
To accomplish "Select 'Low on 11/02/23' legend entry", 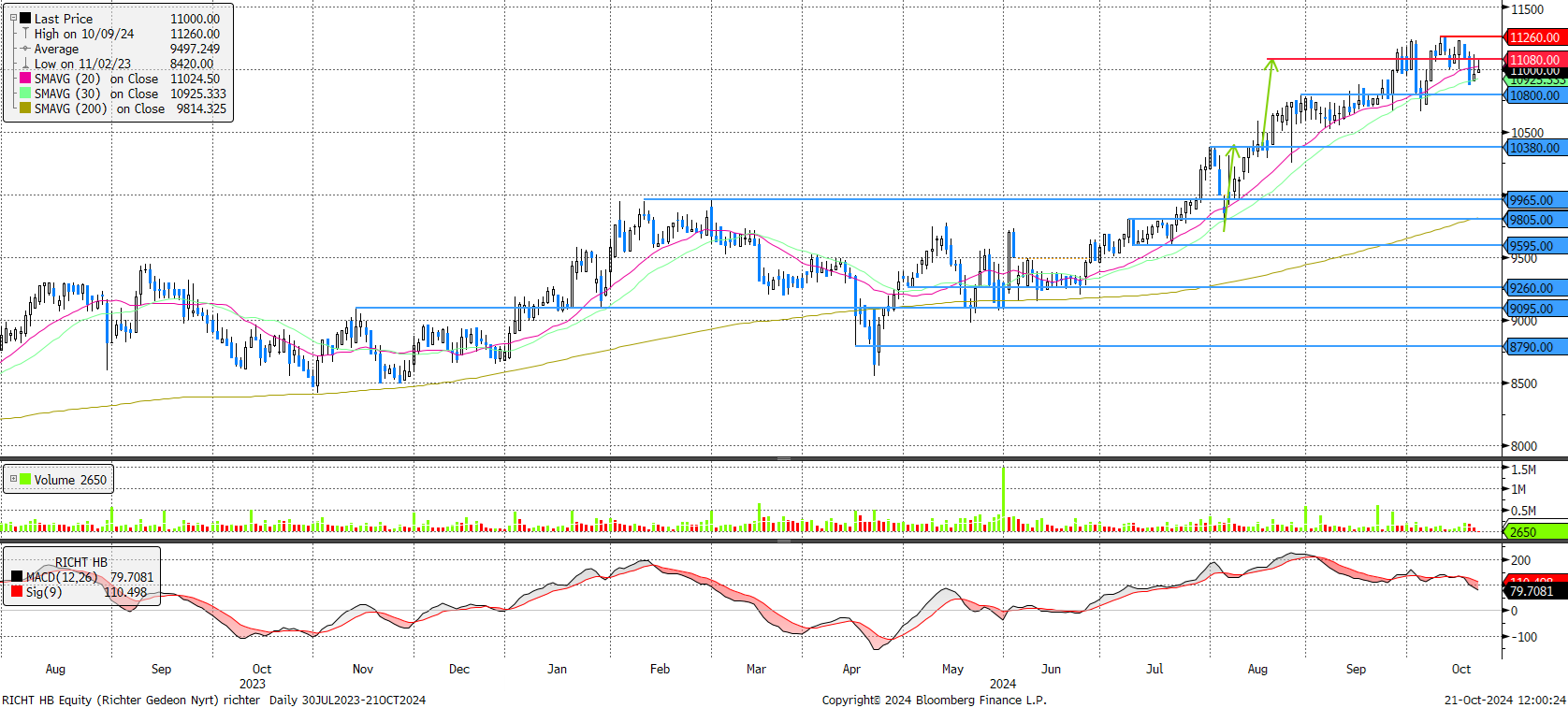I will [82, 64].
